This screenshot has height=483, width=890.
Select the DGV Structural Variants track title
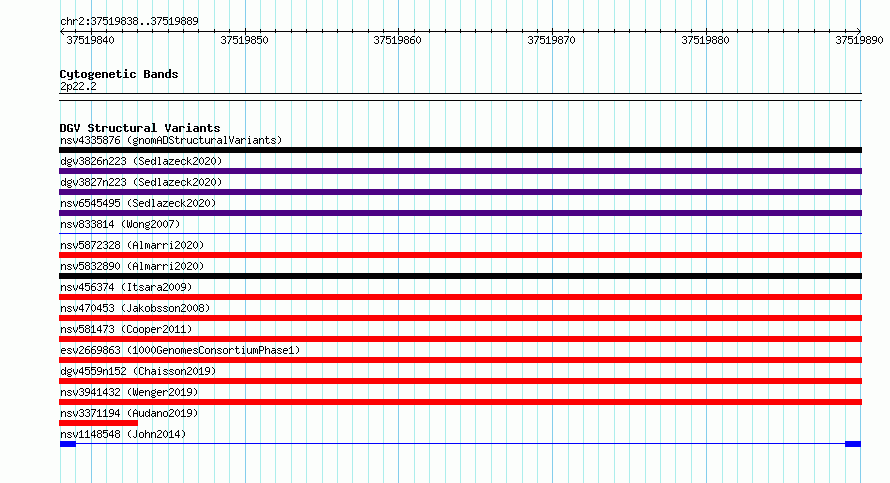pos(140,128)
